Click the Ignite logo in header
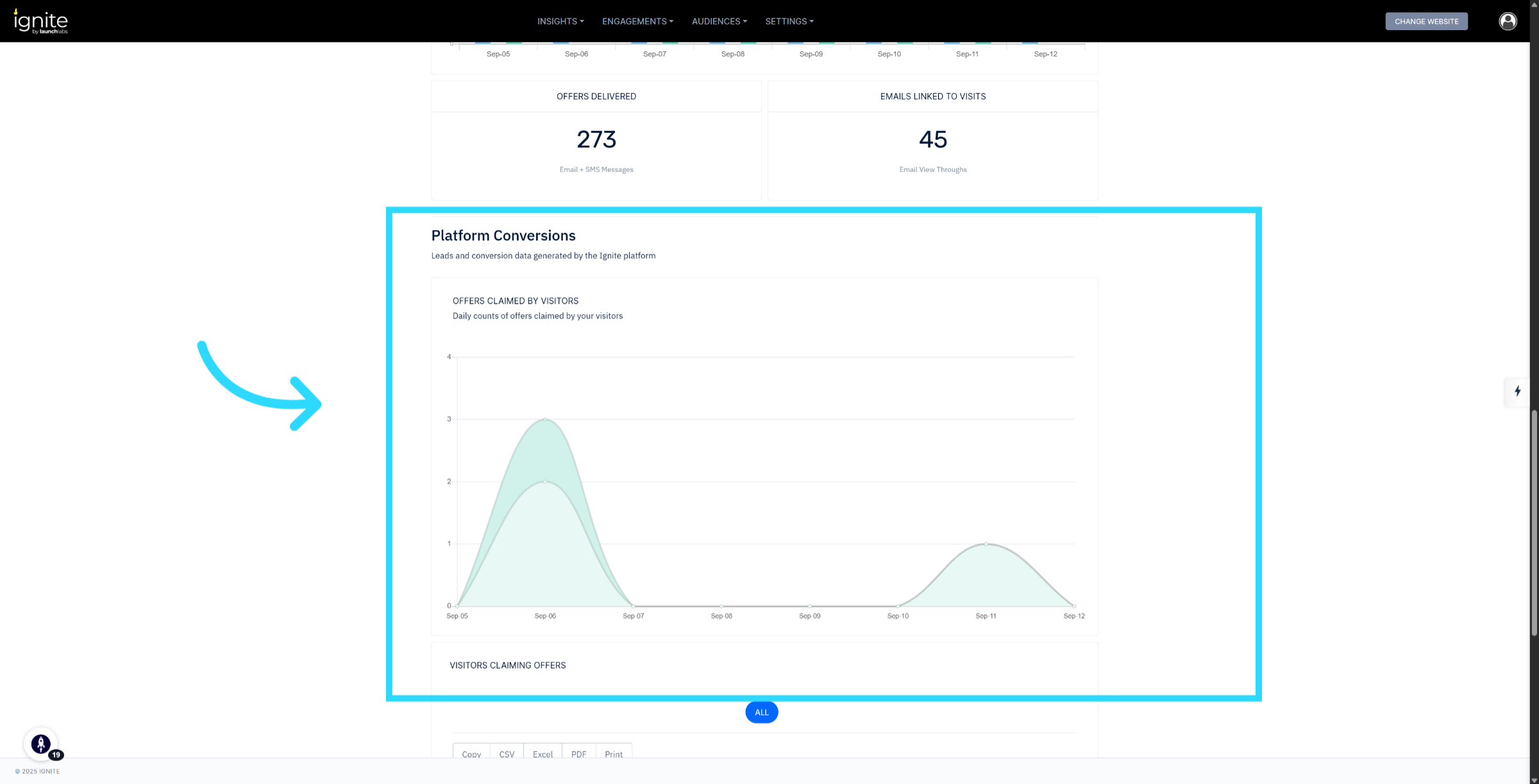Viewport: 1539px width, 784px height. coord(40,21)
